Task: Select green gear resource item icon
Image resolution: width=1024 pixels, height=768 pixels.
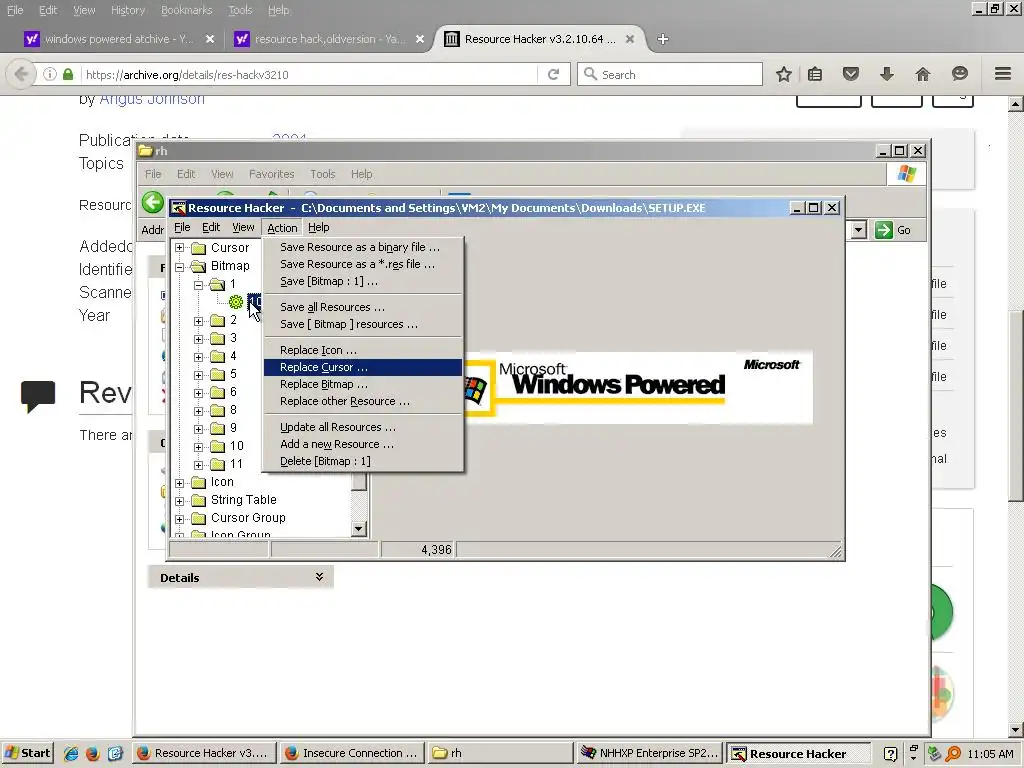Action: click(x=236, y=302)
